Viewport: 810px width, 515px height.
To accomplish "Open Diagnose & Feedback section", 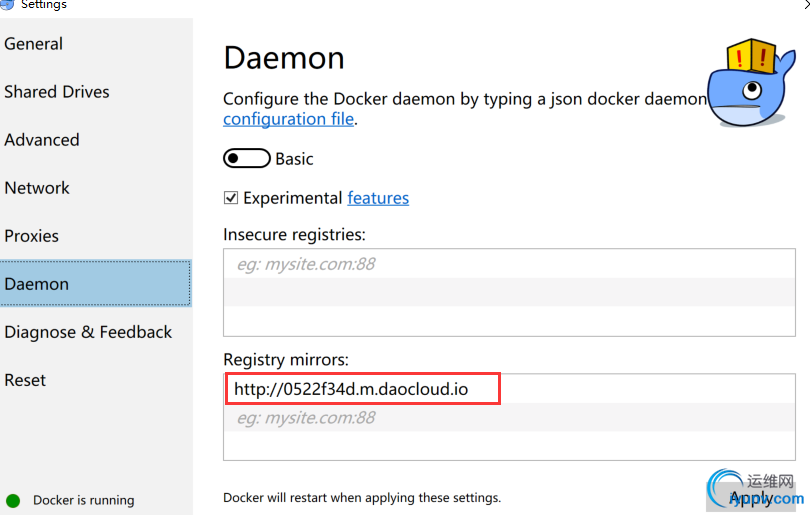I will tap(88, 332).
